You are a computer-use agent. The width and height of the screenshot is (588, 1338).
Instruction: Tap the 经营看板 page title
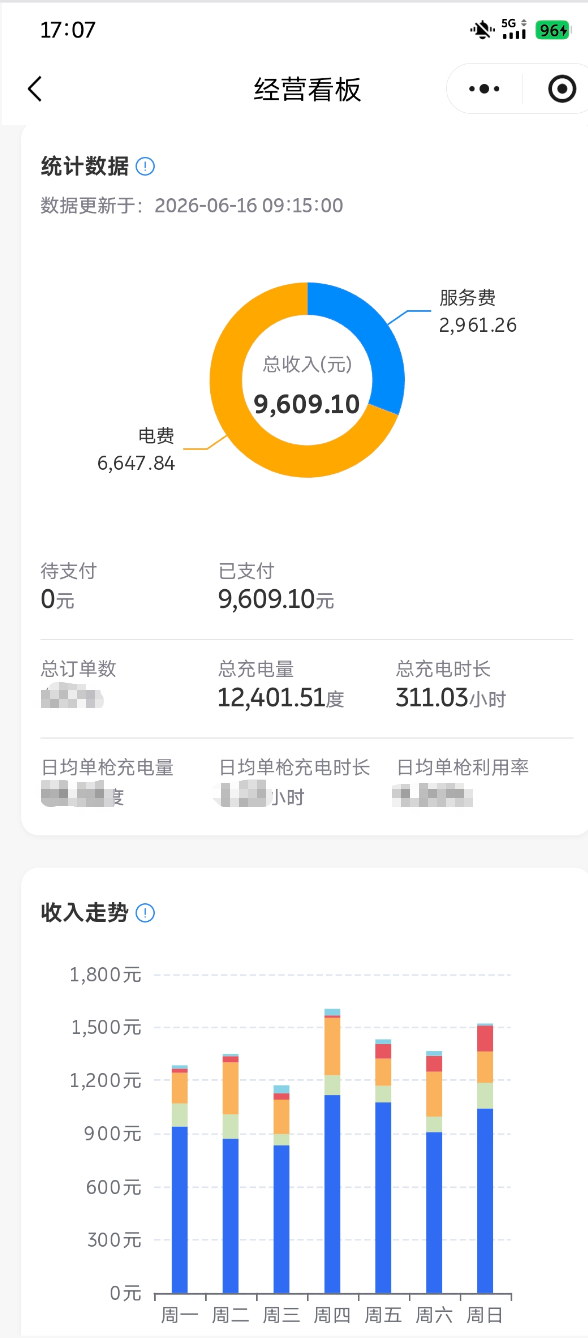click(x=307, y=89)
